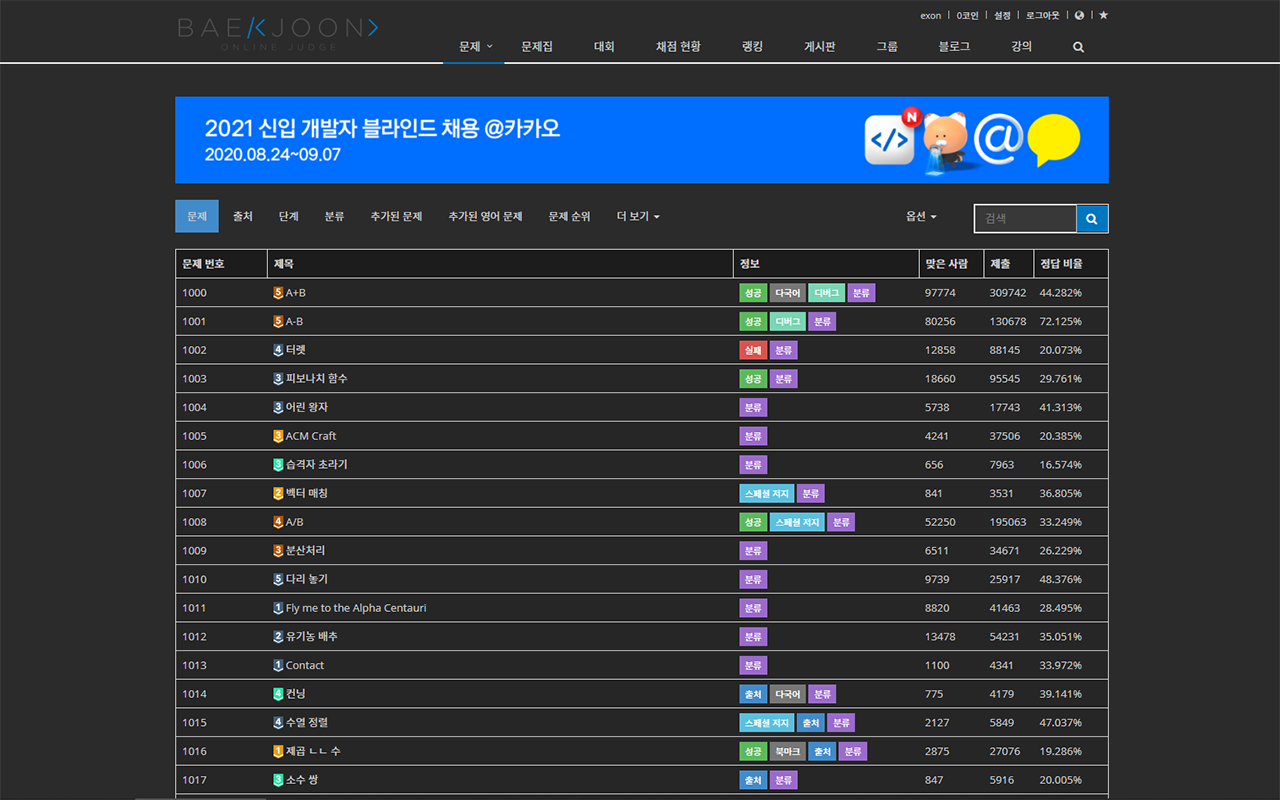This screenshot has height=800, width=1280.
Task: Open the globe language icon in the header
Action: coord(1079,16)
